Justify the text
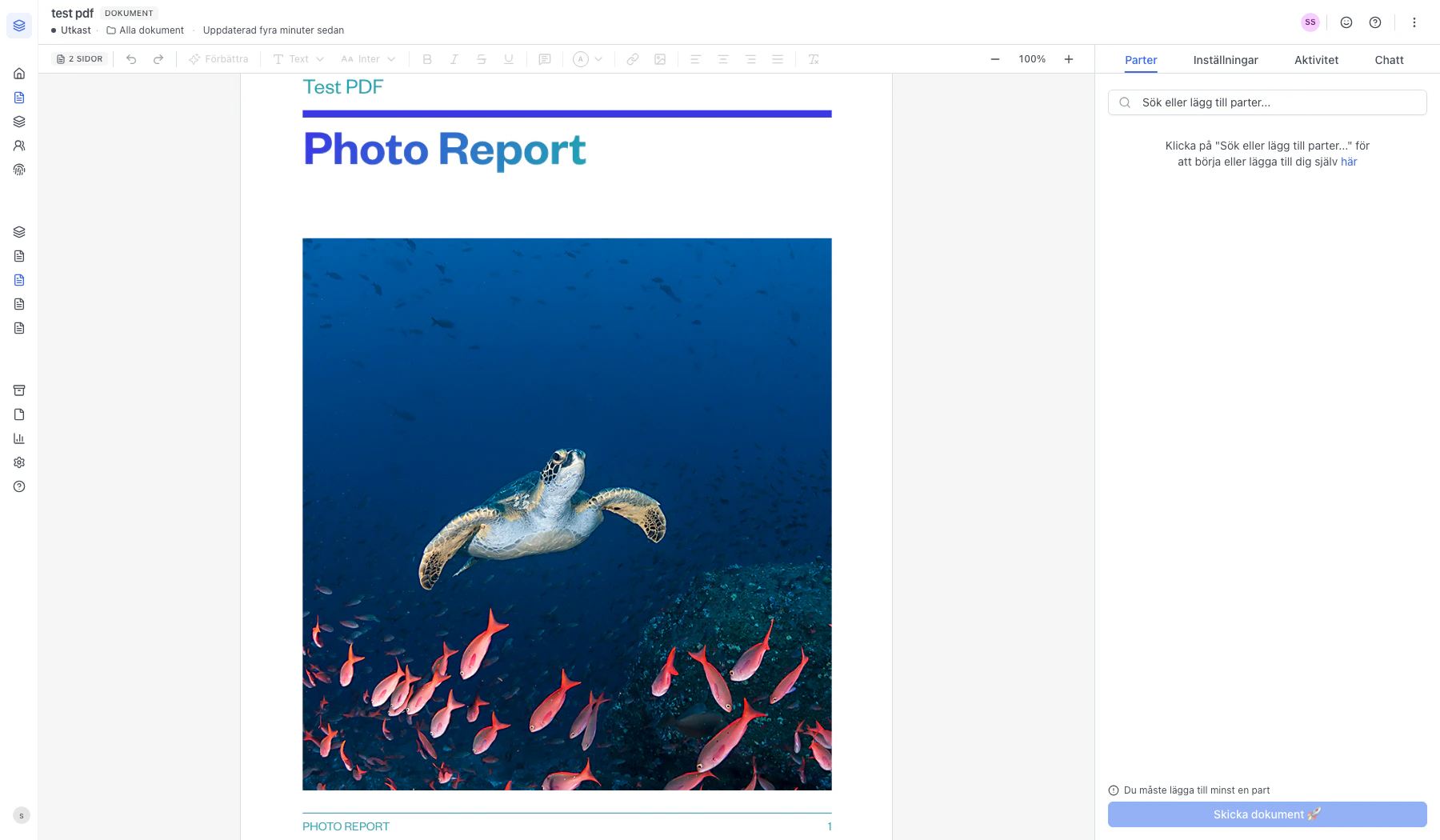The height and width of the screenshot is (840, 1440). 778,59
